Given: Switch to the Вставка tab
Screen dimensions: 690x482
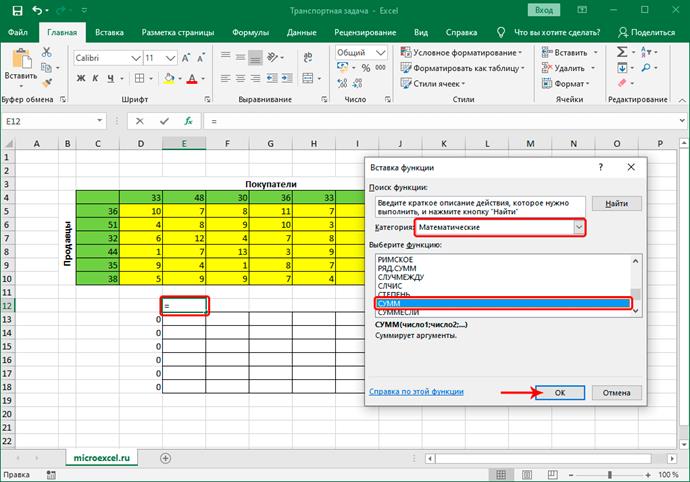Looking at the screenshot, I should coord(109,32).
